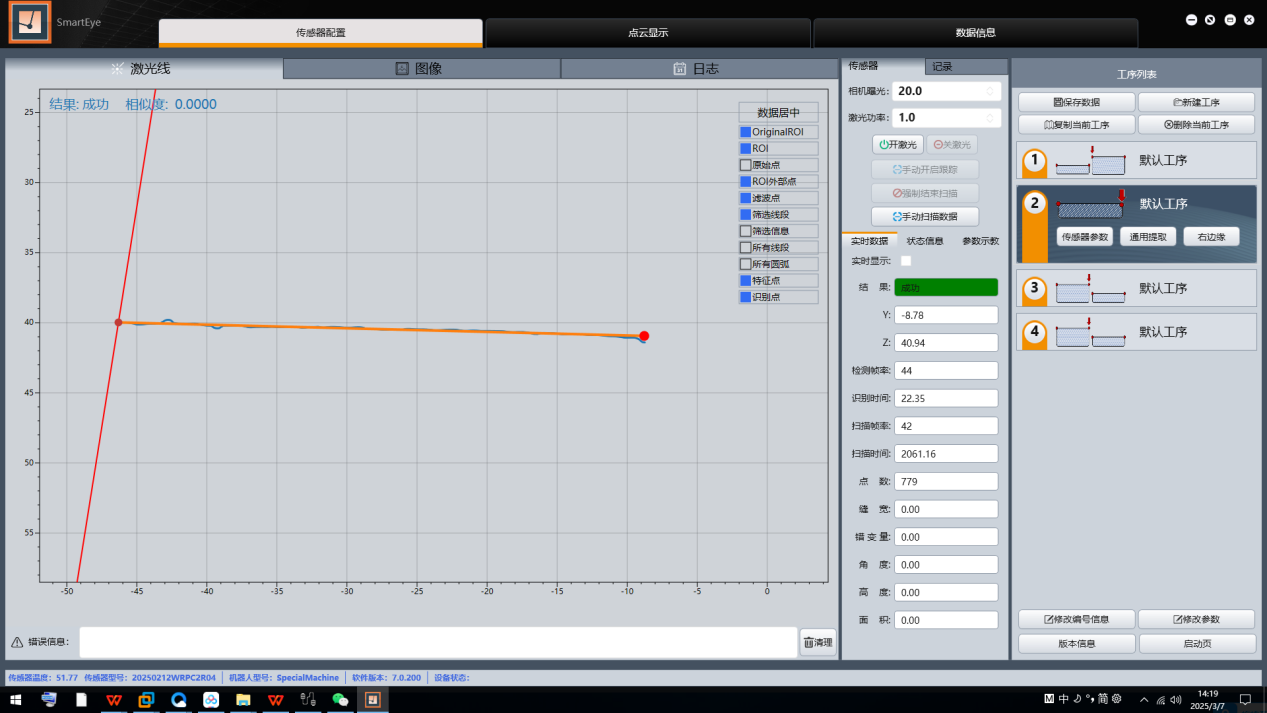Select process item number 3
1267x713 pixels.
1136,288
